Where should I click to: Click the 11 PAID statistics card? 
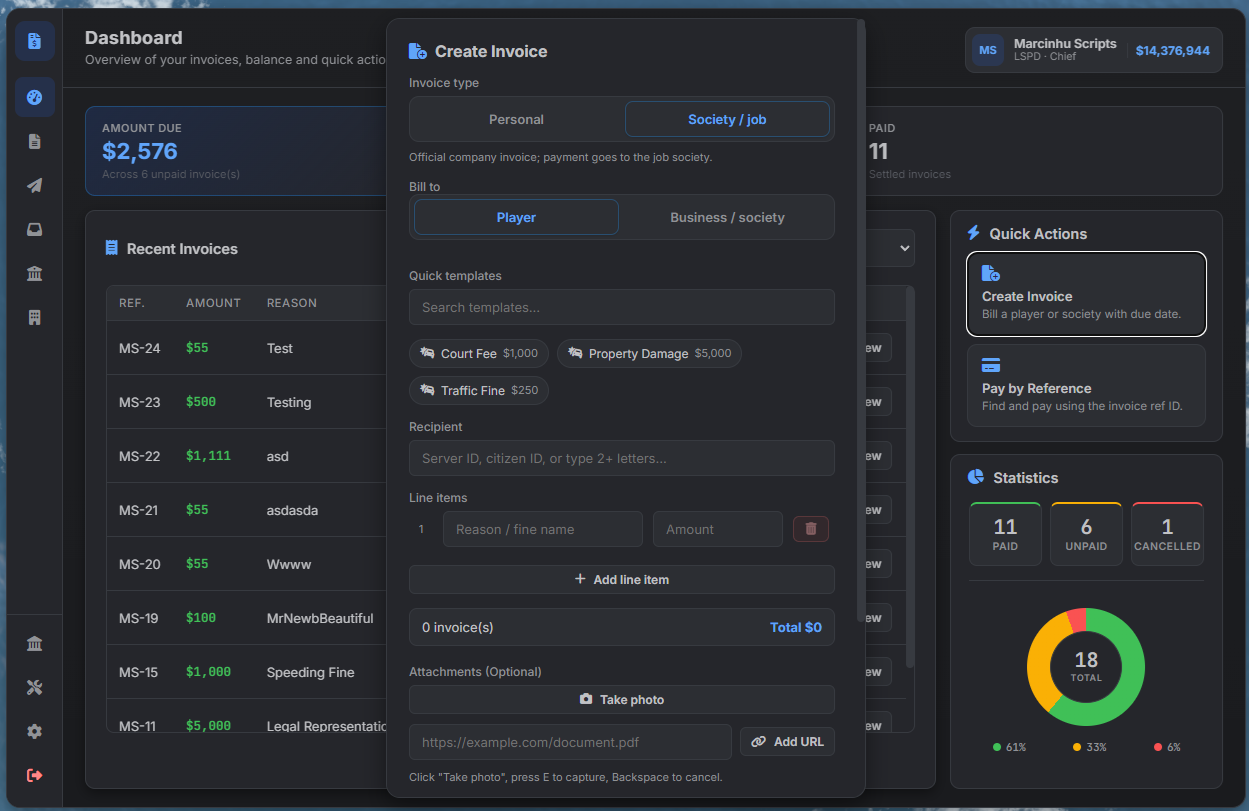tap(1005, 534)
